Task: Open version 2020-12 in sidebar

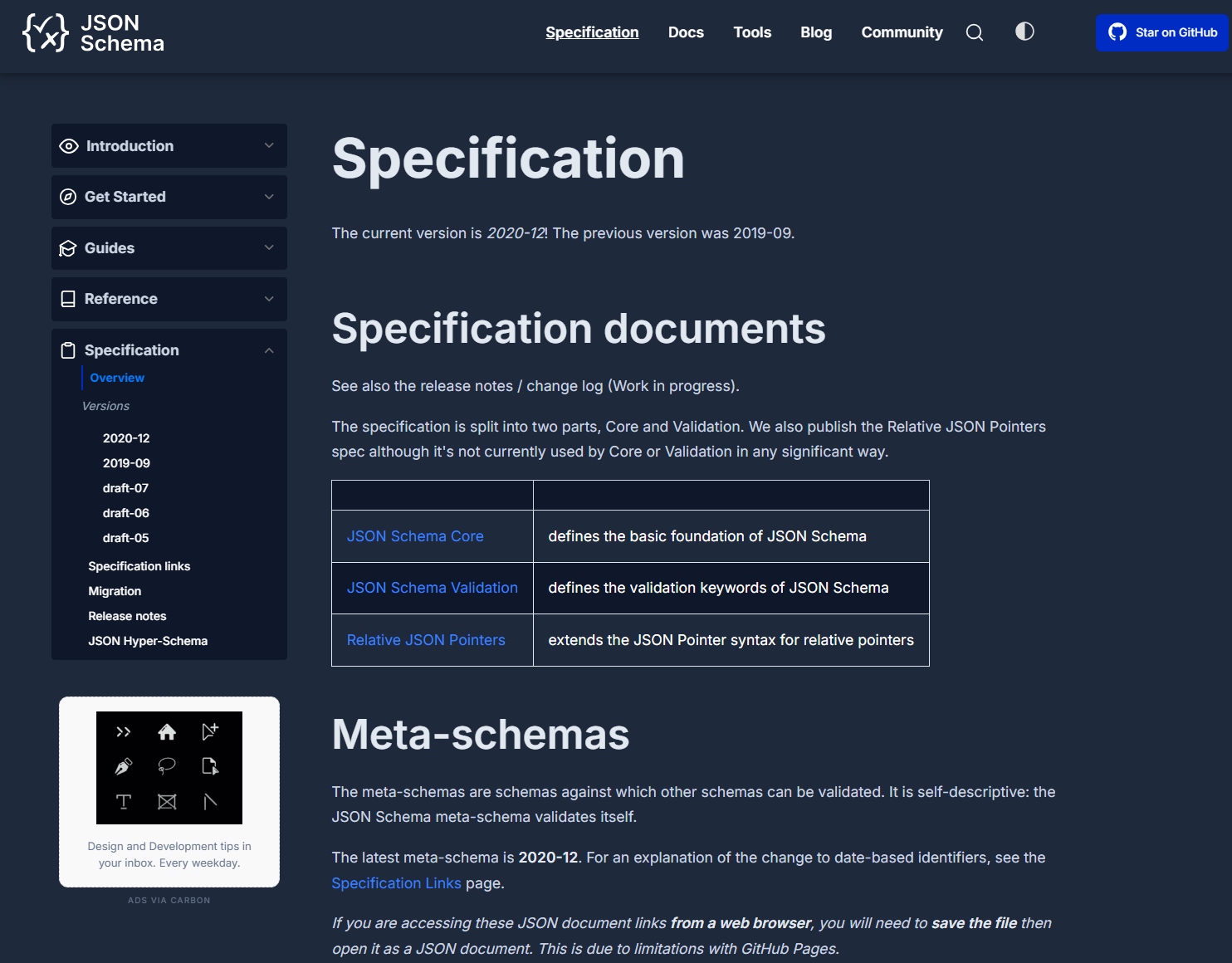Action: (126, 438)
